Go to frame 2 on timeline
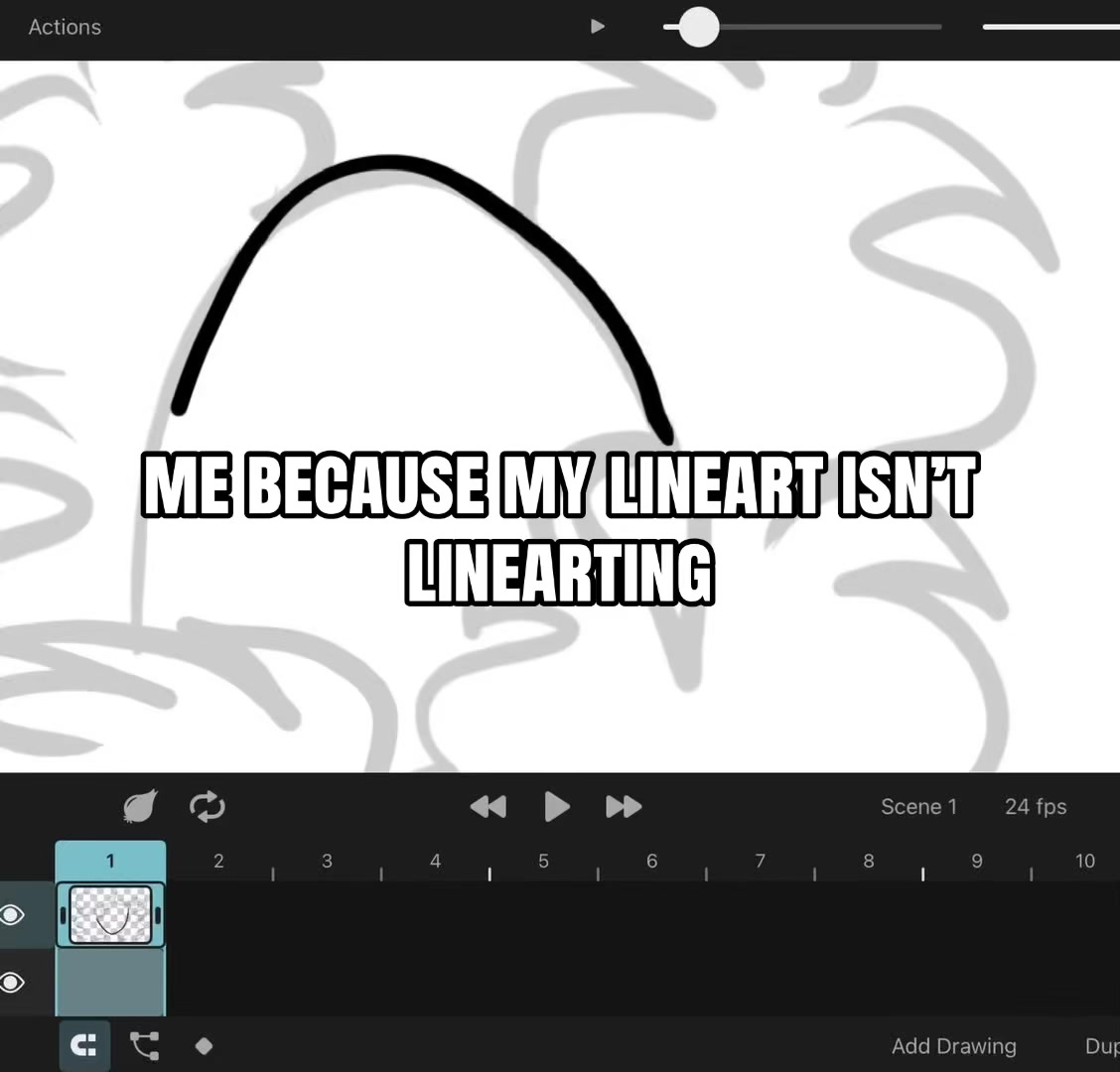Image resolution: width=1120 pixels, height=1072 pixels. tap(218, 862)
